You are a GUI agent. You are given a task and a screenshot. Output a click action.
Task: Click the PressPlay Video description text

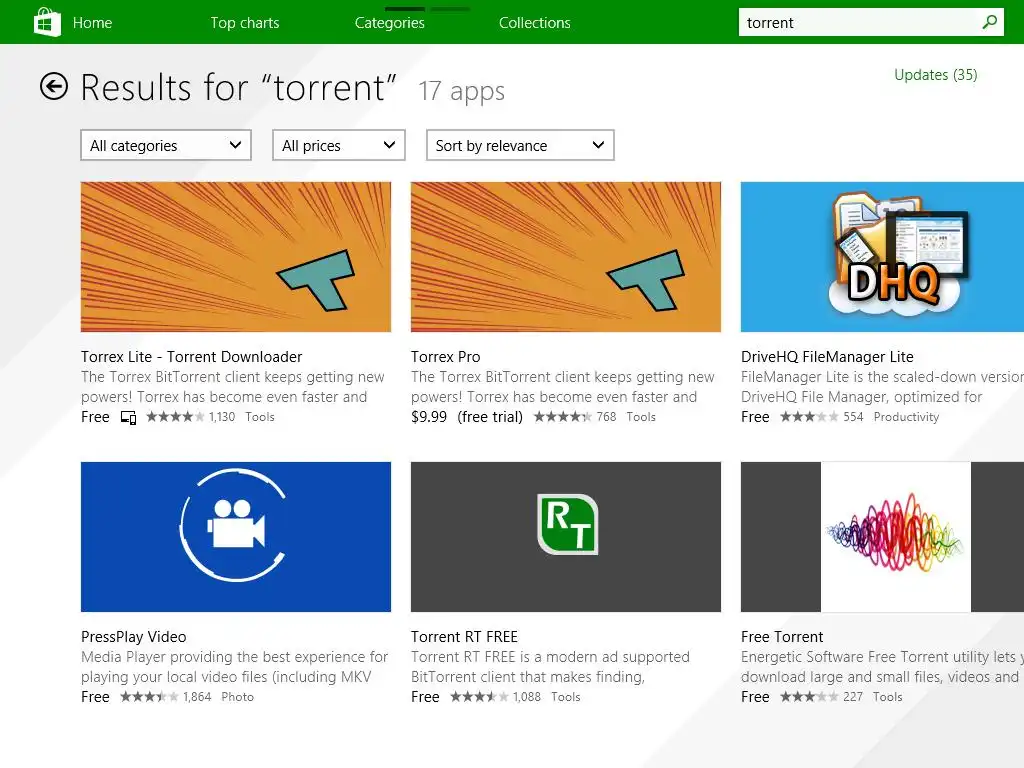click(234, 667)
